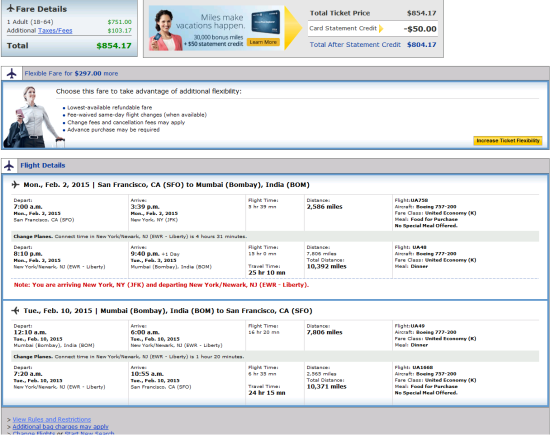Click the 9:40 p.m. +1 Day arrival
This screenshot has height=435, width=550.
(155, 254)
